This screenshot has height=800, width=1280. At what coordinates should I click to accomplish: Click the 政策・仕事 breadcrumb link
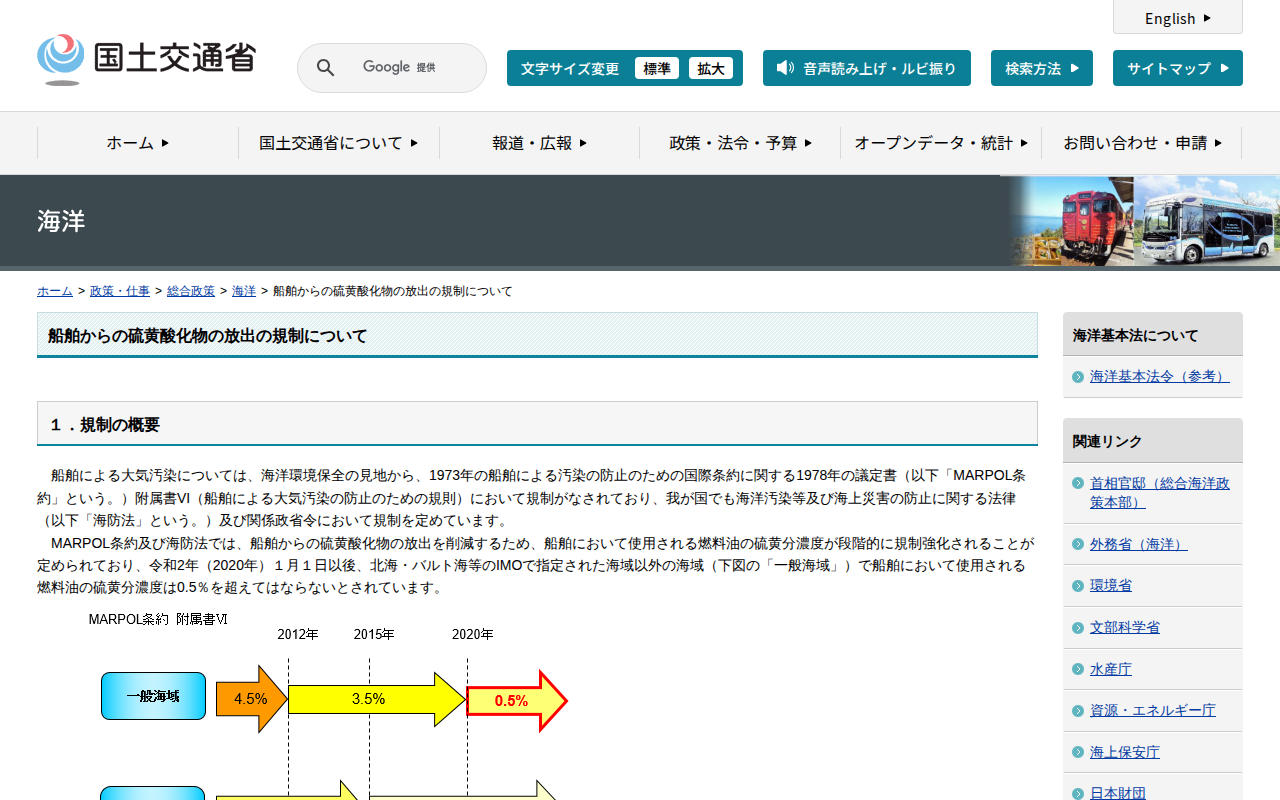point(120,291)
